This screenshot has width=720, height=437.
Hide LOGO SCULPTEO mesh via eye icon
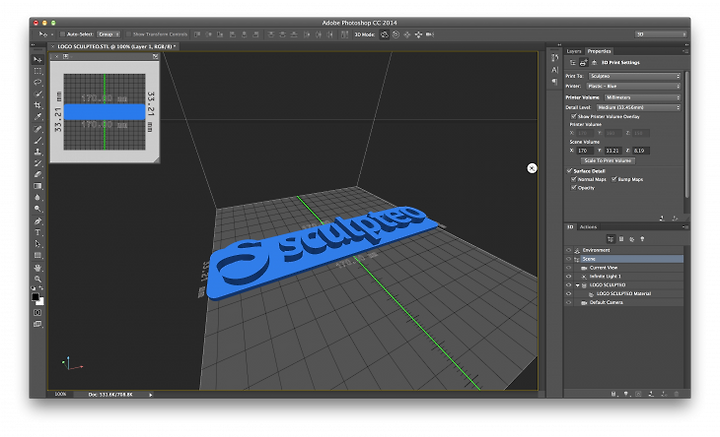[x=568, y=285]
